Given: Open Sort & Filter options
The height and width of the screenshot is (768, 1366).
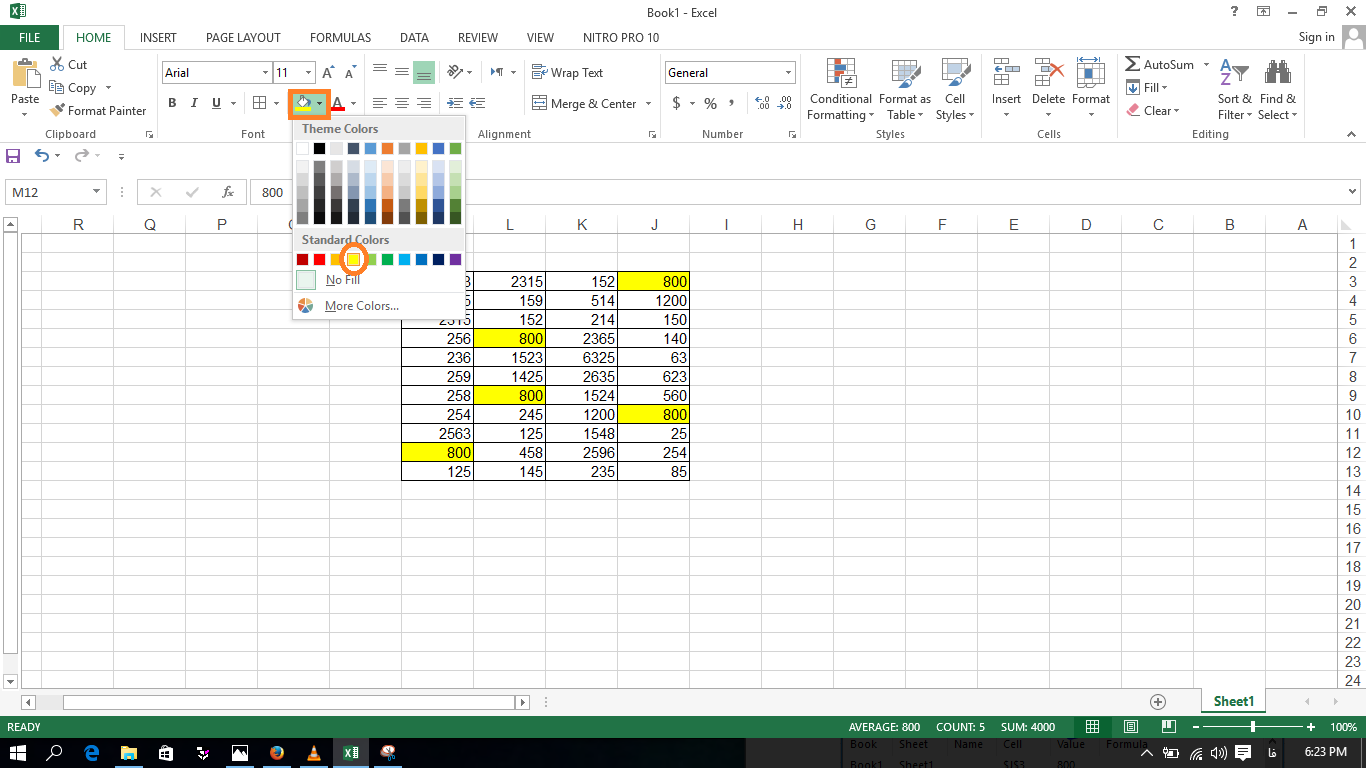Looking at the screenshot, I should (x=1235, y=90).
